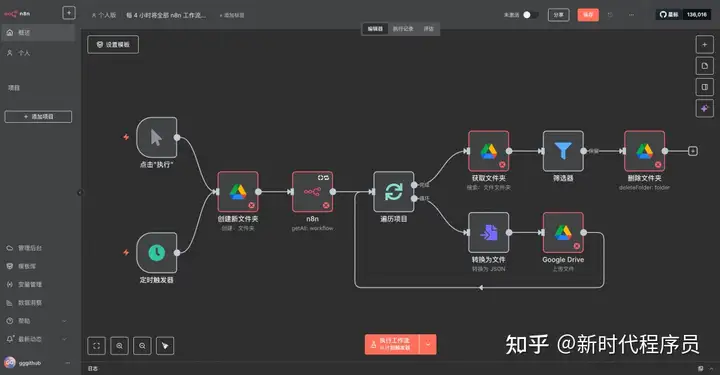Image resolution: width=720 pixels, height=375 pixels.
Task: Open the 创建新文件夹 Google Drive node
Action: pos(238,191)
